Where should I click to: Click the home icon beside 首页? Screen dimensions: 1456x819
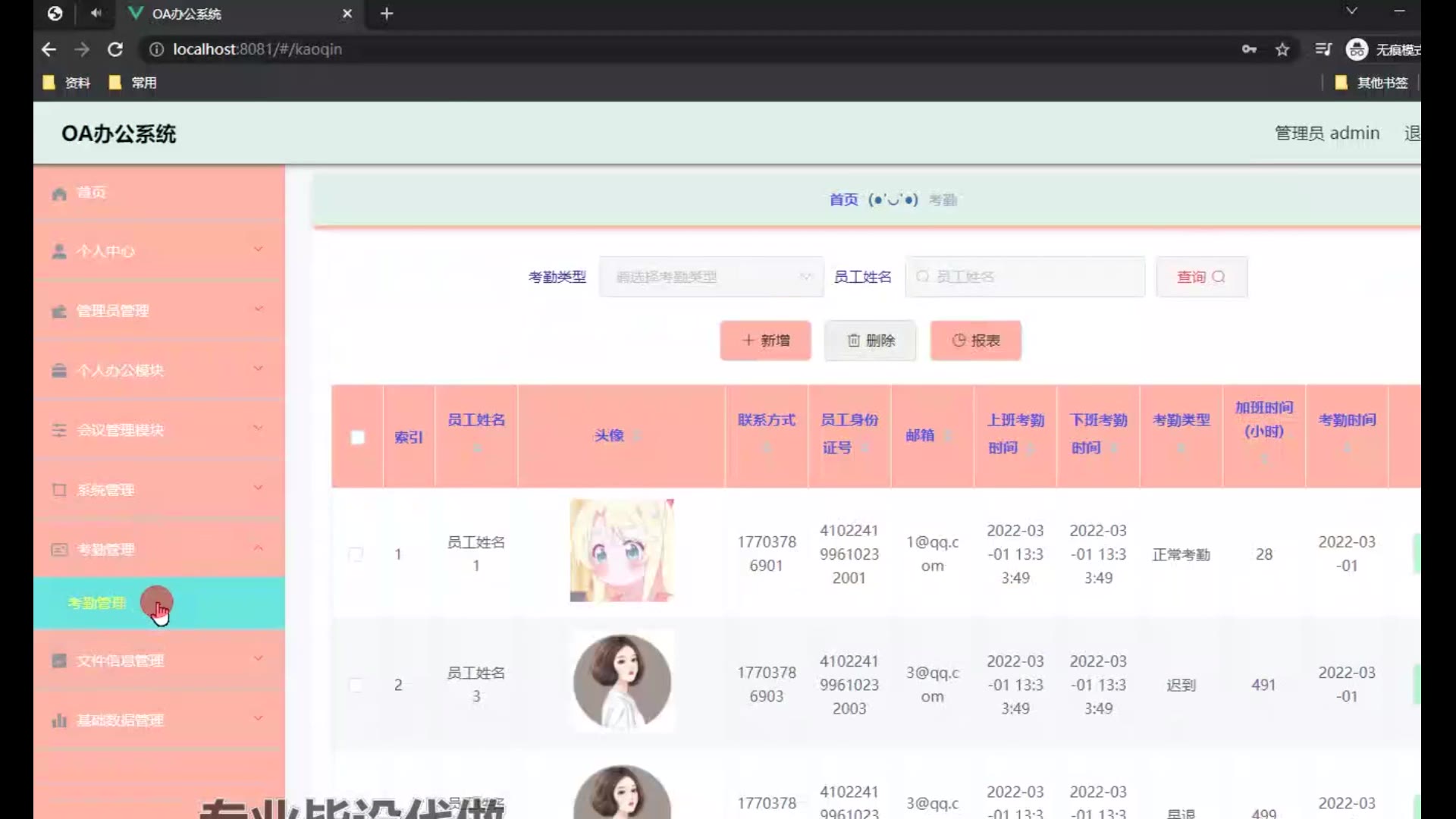[59, 193]
